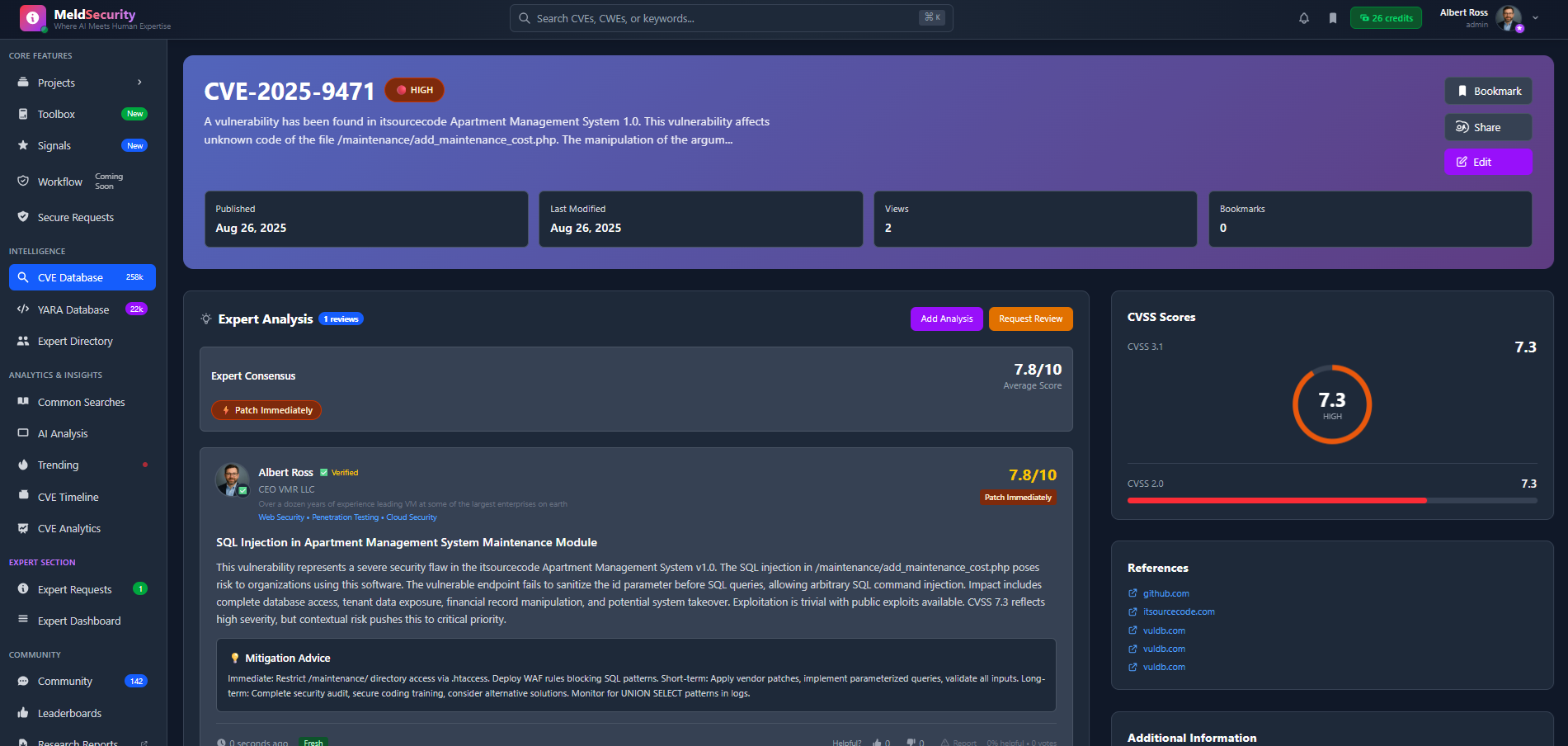Screen dimensions: 1568x746
Task: Open saved bookmarks icon in top bar
Action: pos(1333,18)
